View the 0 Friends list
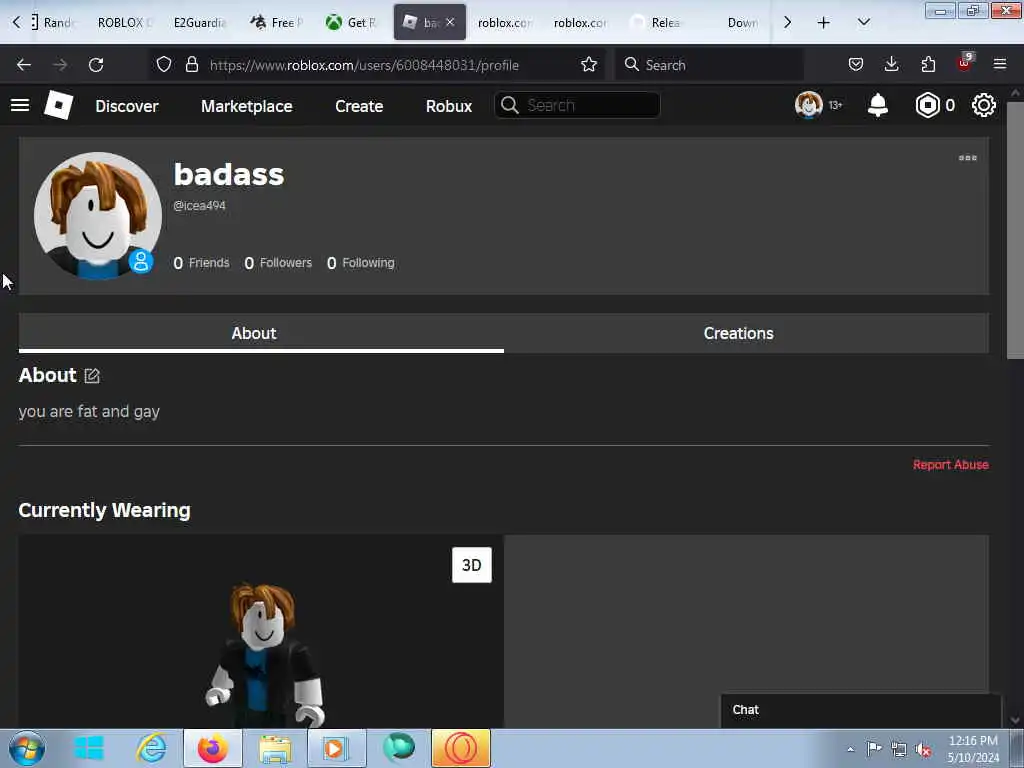 (201, 263)
